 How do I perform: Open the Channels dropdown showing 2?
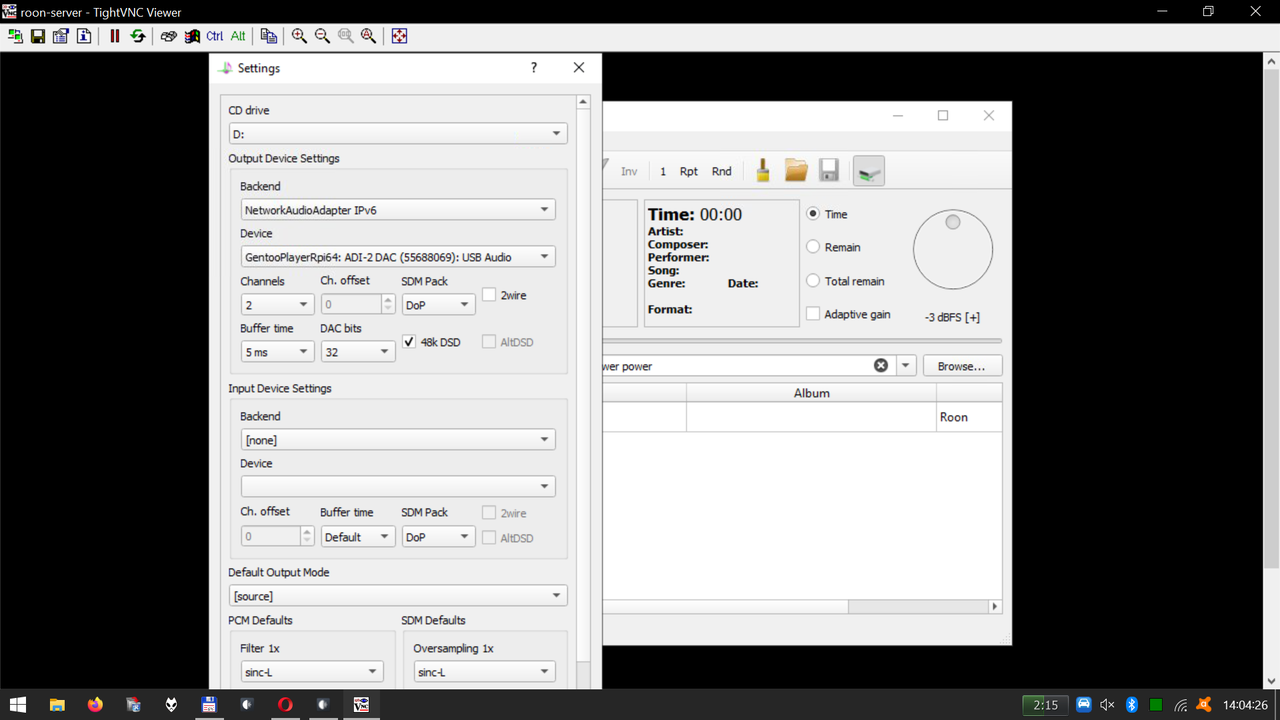tap(277, 304)
